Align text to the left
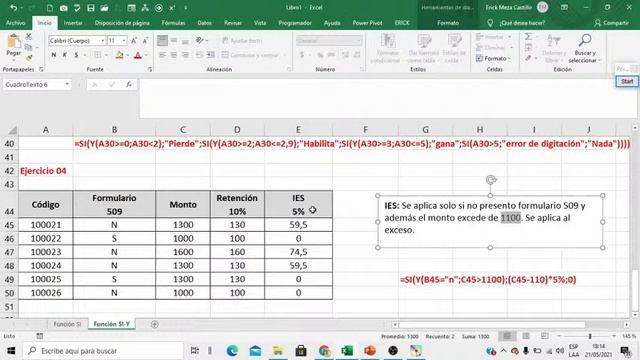640x360 pixels. tap(162, 55)
